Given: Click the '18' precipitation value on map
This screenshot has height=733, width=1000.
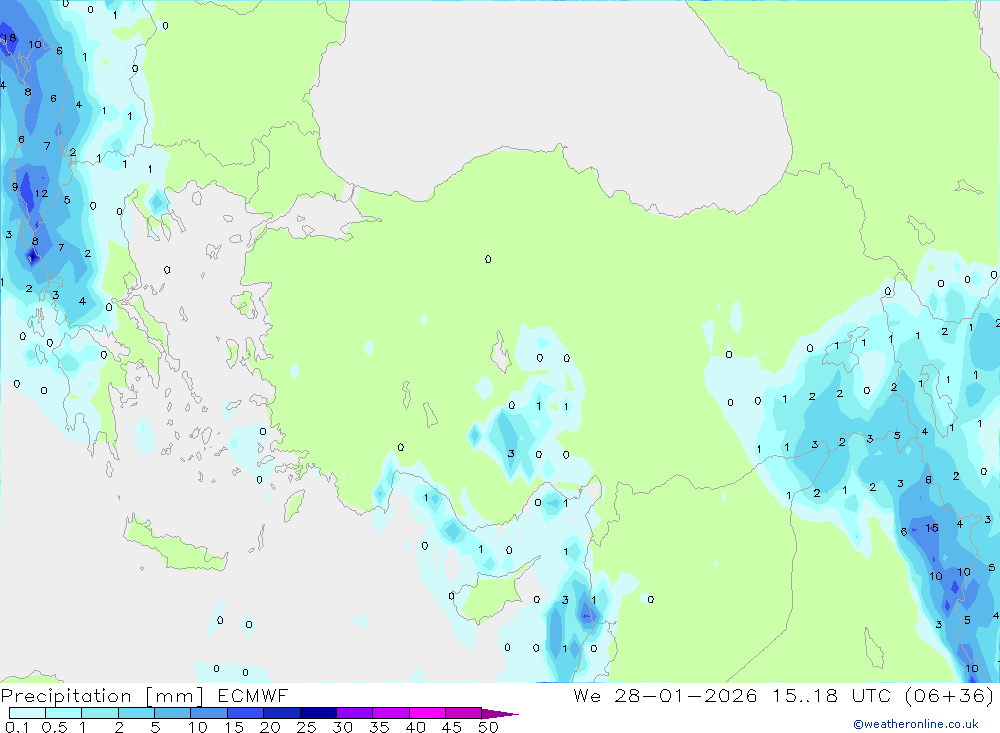Looking at the screenshot, I should click(x=9, y=38).
